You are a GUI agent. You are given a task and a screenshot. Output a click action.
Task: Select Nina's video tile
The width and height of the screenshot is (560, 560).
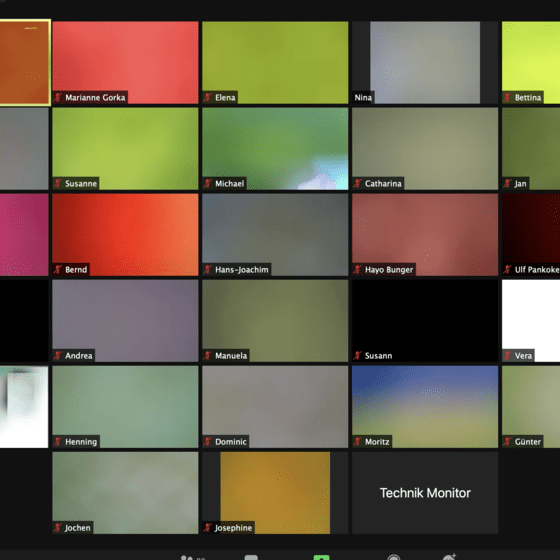pyautogui.click(x=425, y=62)
